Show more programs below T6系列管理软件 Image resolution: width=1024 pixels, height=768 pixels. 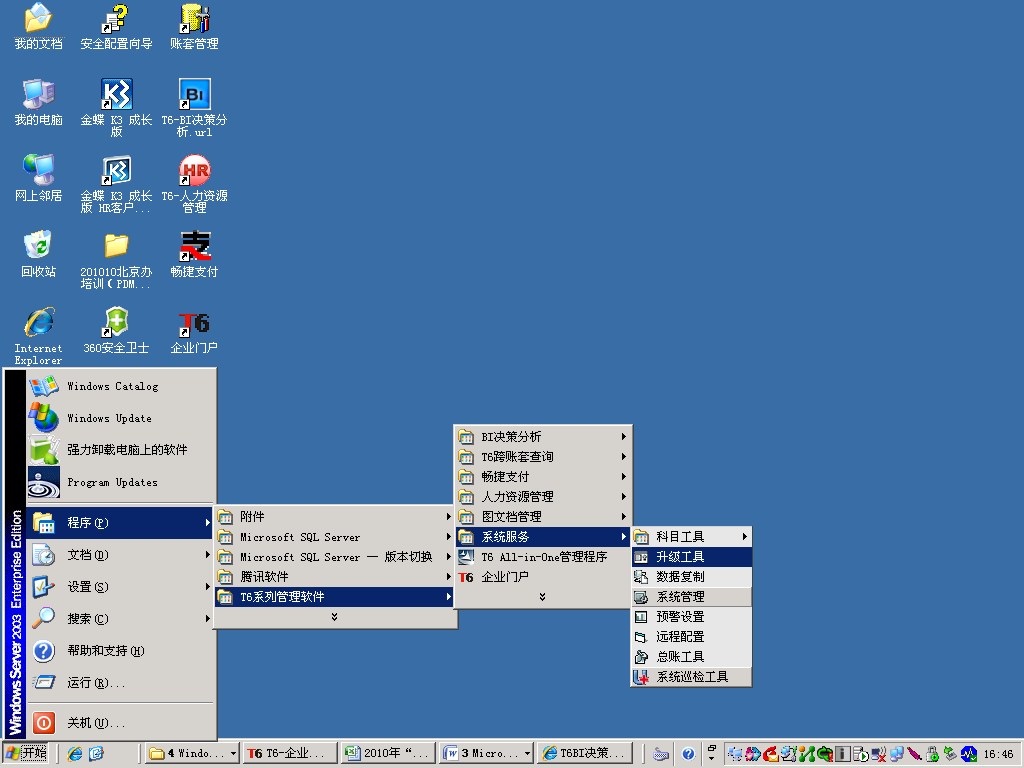click(334, 616)
